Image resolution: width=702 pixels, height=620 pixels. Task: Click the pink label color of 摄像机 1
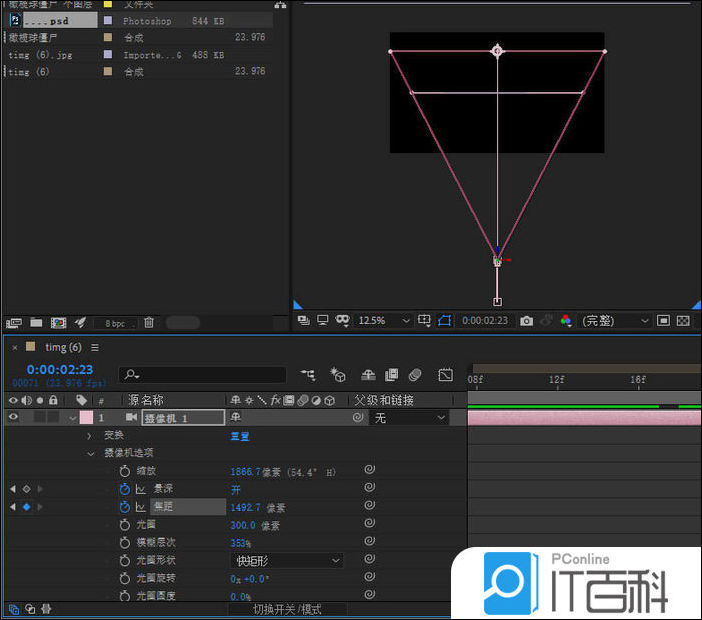(x=86, y=418)
